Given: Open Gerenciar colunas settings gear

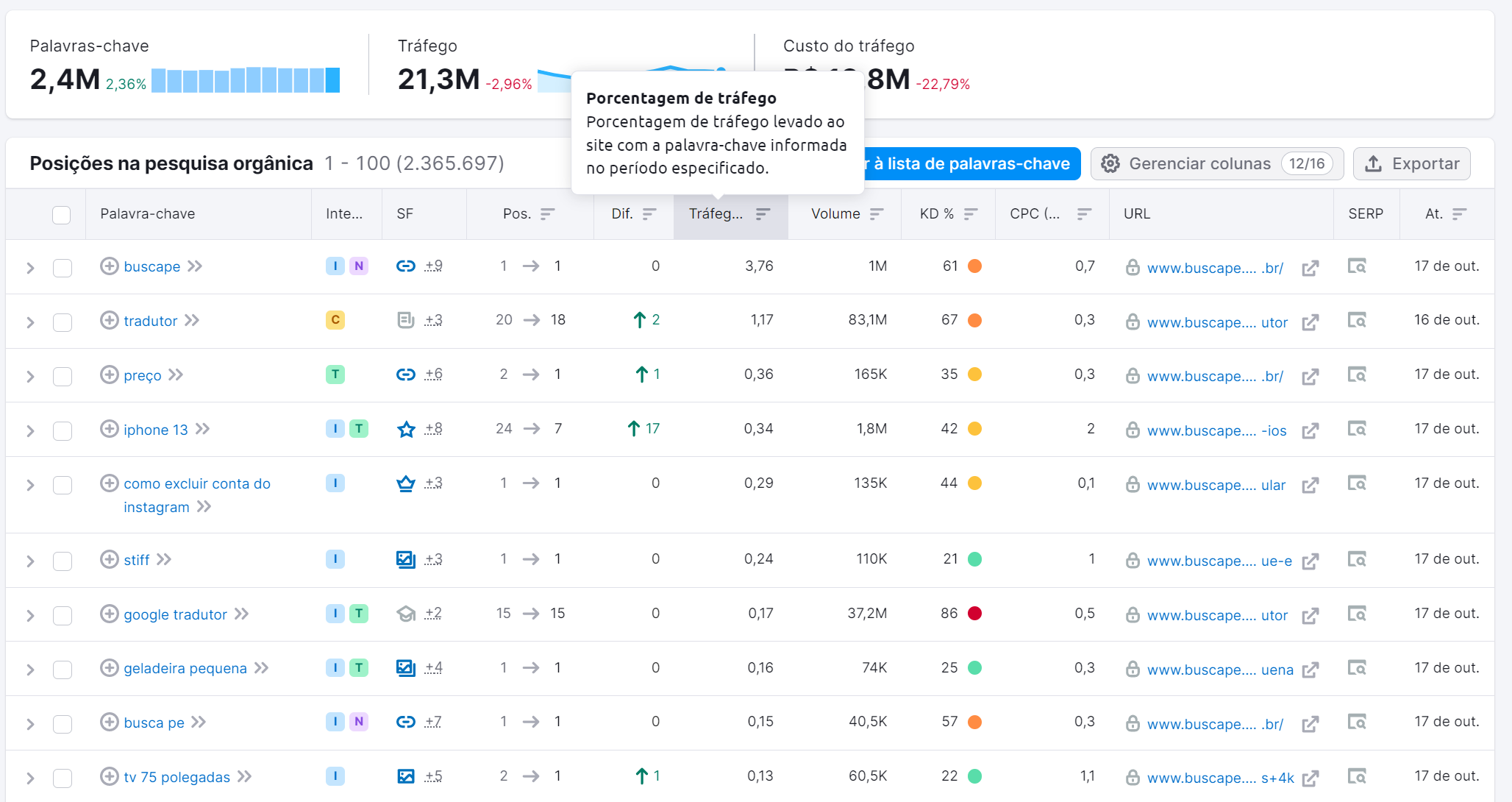Looking at the screenshot, I should click(x=1112, y=163).
